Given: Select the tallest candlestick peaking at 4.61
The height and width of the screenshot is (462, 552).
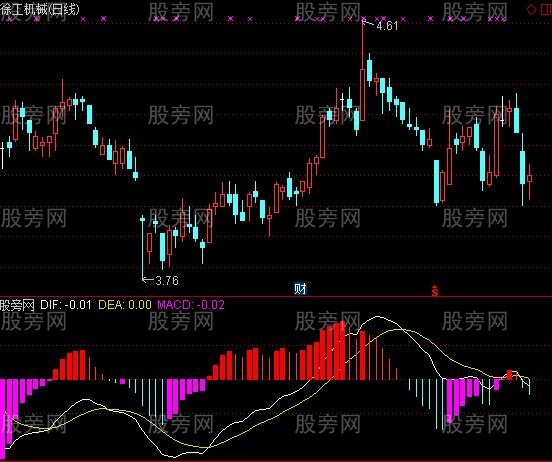Looking at the screenshot, I should pos(363,71).
